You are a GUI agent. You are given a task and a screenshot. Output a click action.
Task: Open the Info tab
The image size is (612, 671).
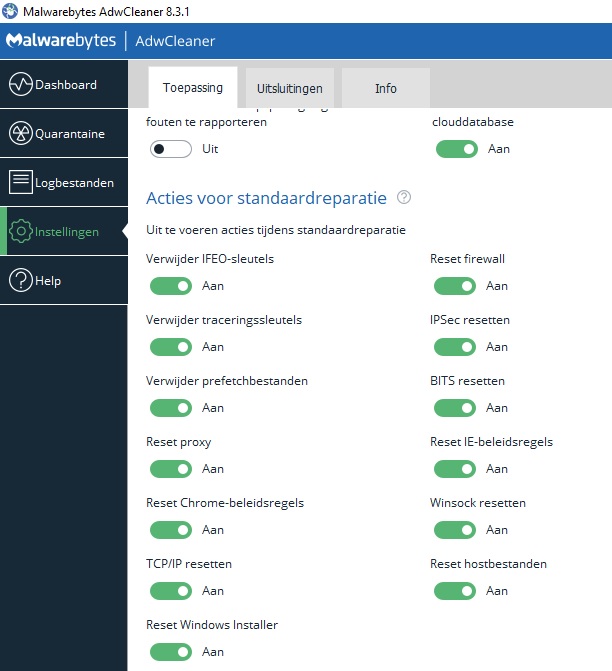point(386,88)
